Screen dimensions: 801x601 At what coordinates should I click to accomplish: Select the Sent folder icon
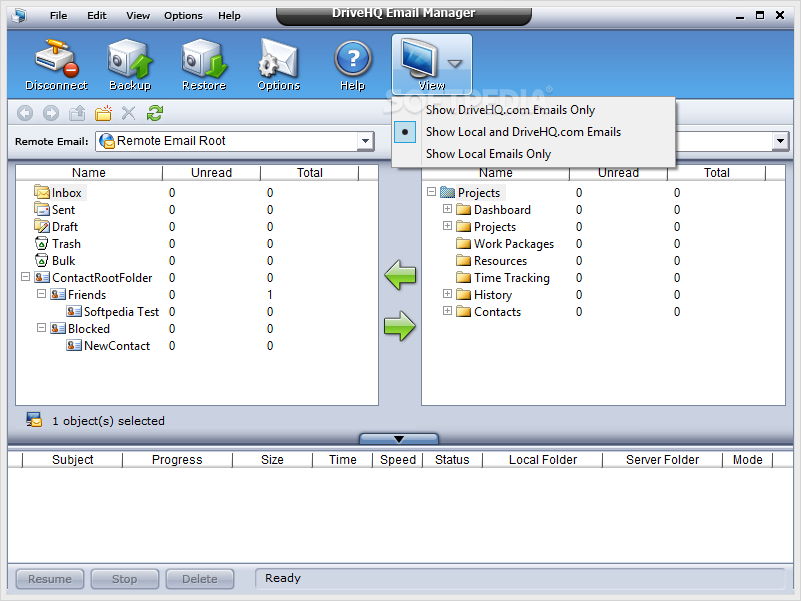42,209
